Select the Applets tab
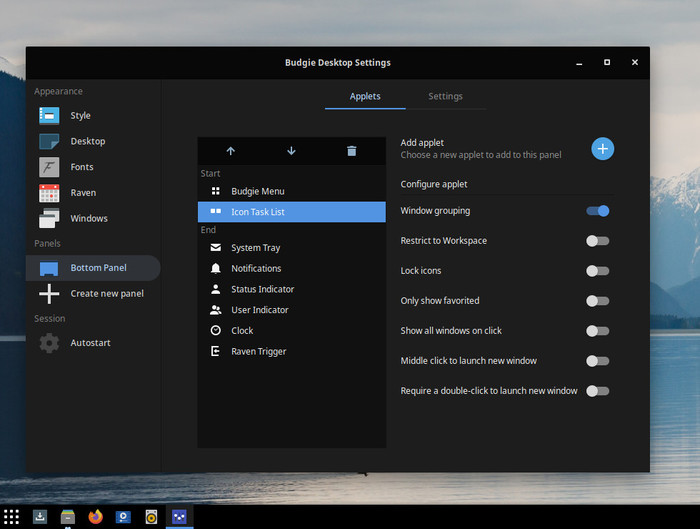 click(365, 97)
